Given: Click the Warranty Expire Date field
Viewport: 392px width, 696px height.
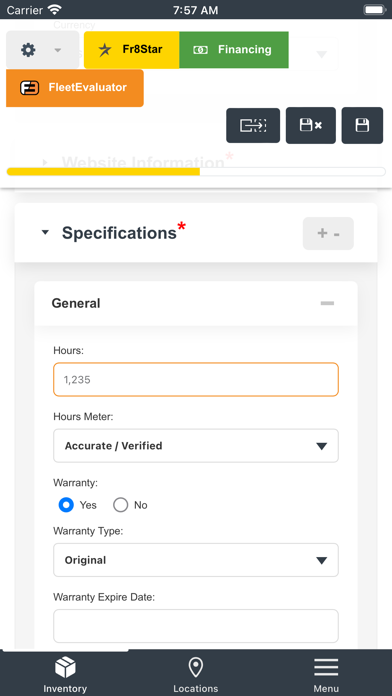Looking at the screenshot, I should pos(196,626).
